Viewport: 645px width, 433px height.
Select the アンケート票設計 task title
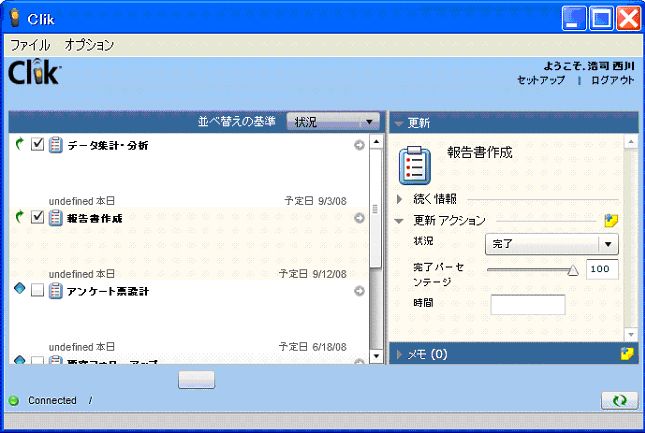[x=108, y=291]
